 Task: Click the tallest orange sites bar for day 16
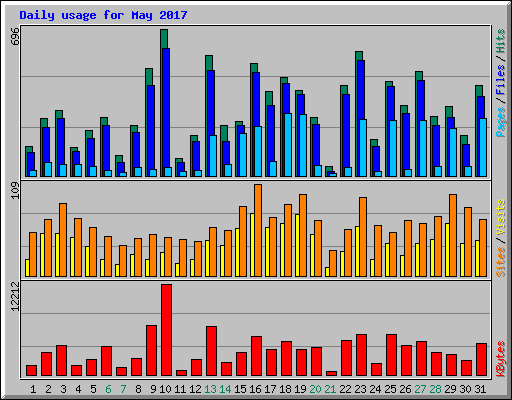click(x=258, y=230)
